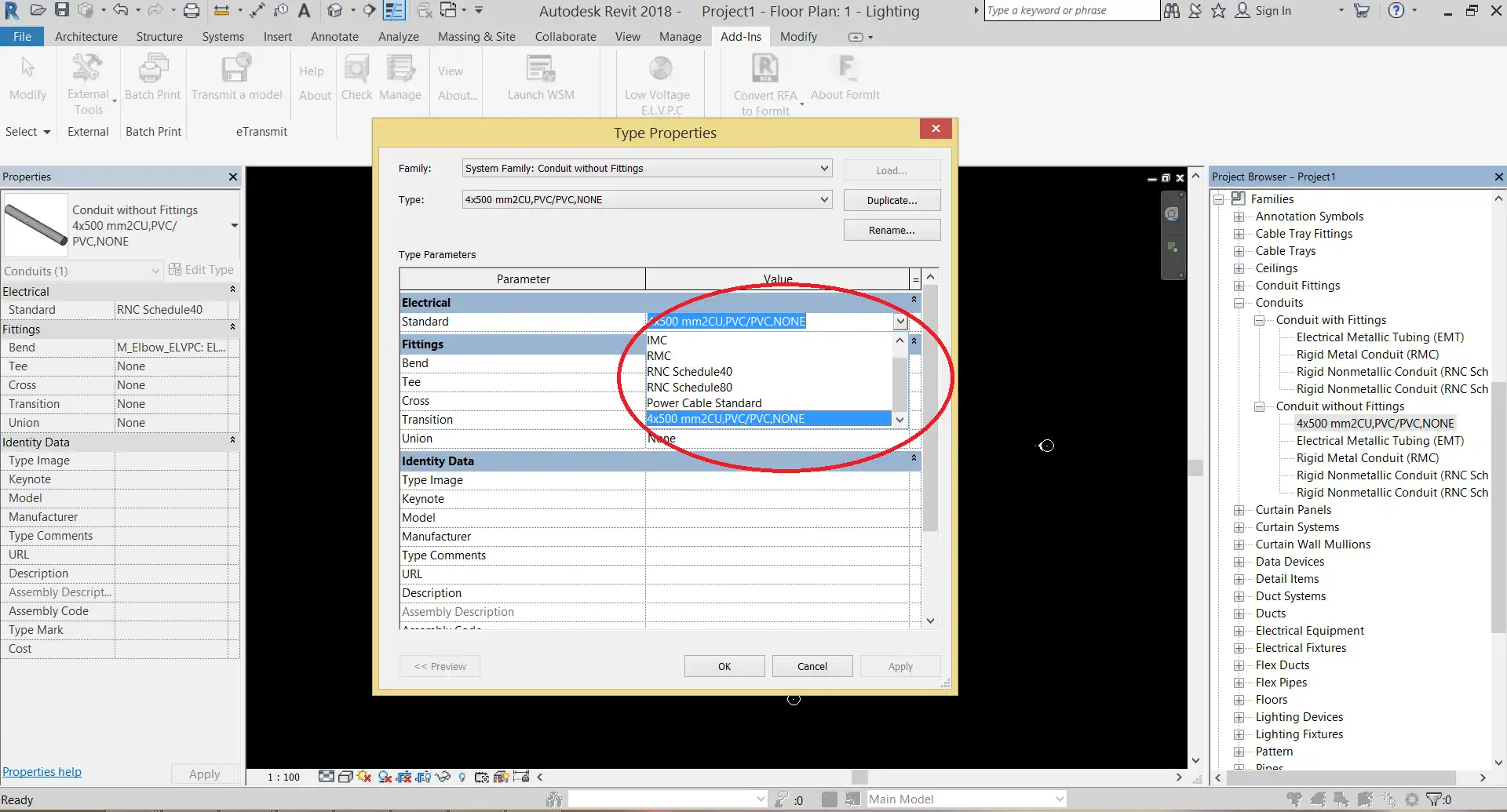The image size is (1507, 812).
Task: Click the Open folder icon
Action: (x=38, y=11)
